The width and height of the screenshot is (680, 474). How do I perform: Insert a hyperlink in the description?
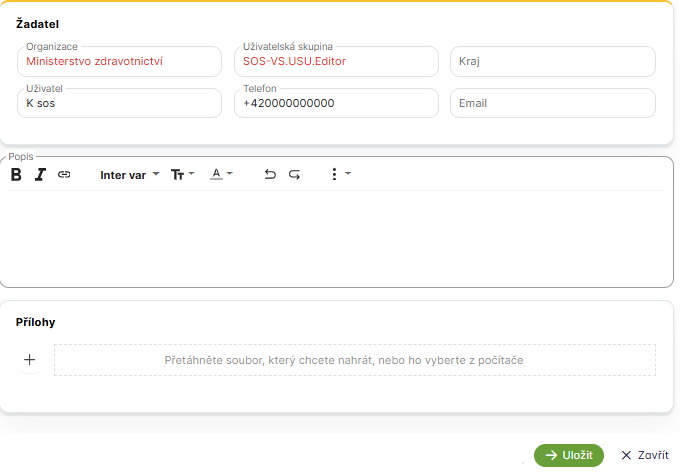click(64, 174)
